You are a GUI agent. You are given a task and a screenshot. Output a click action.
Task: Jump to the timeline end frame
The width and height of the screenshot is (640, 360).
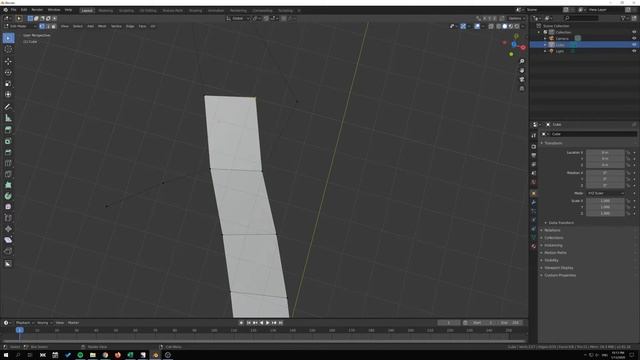(x=281, y=323)
